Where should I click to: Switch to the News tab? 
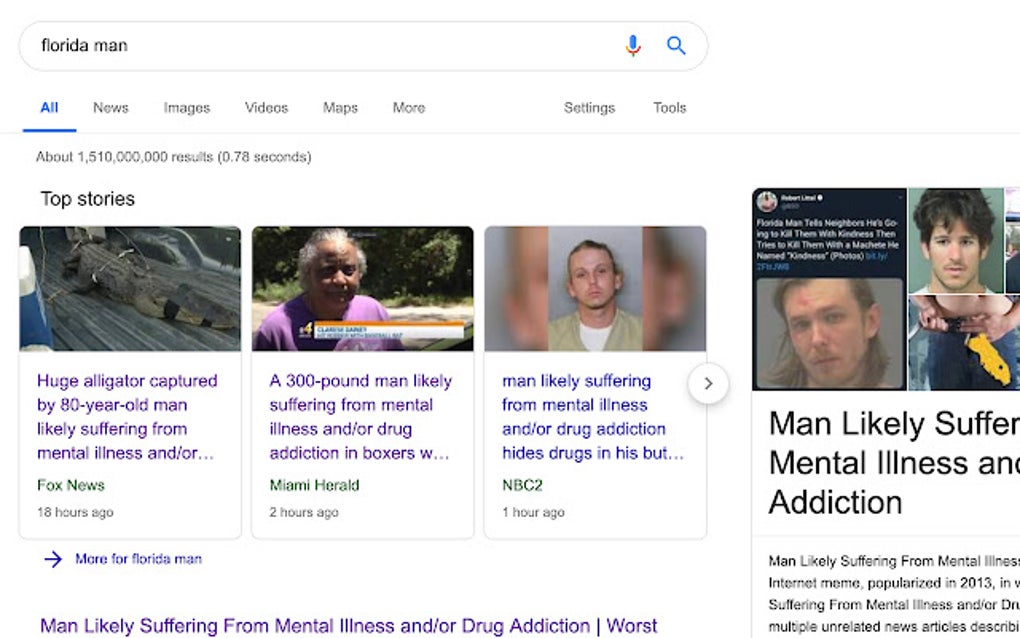click(110, 107)
